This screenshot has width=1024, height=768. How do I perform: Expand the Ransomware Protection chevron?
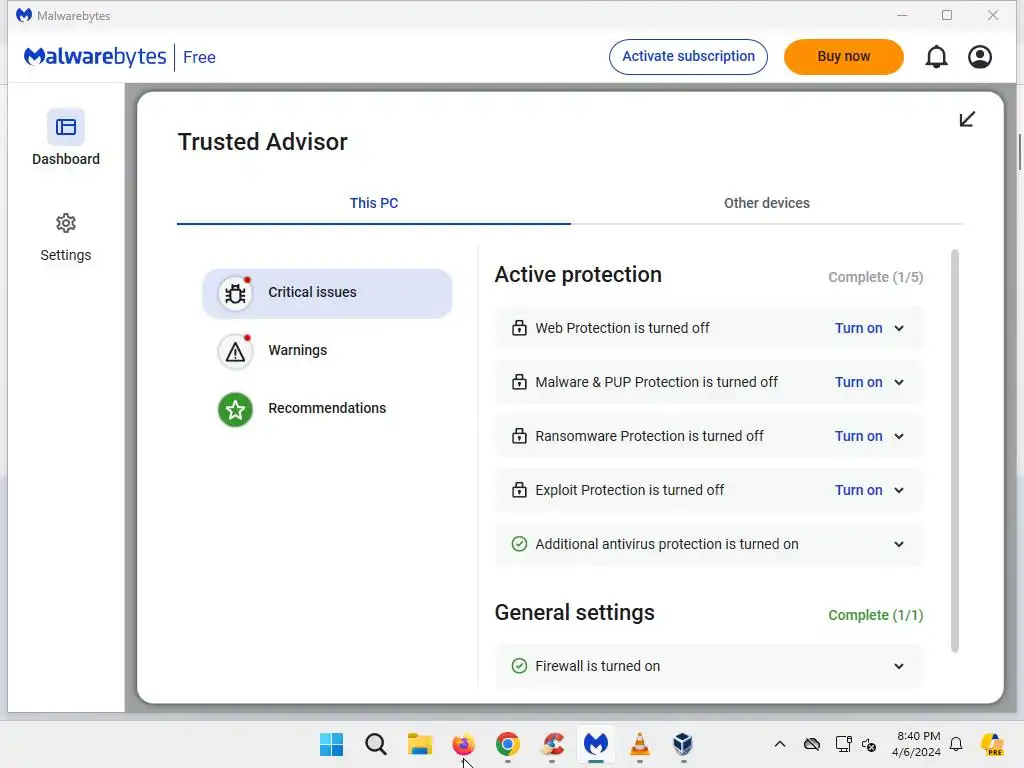899,436
